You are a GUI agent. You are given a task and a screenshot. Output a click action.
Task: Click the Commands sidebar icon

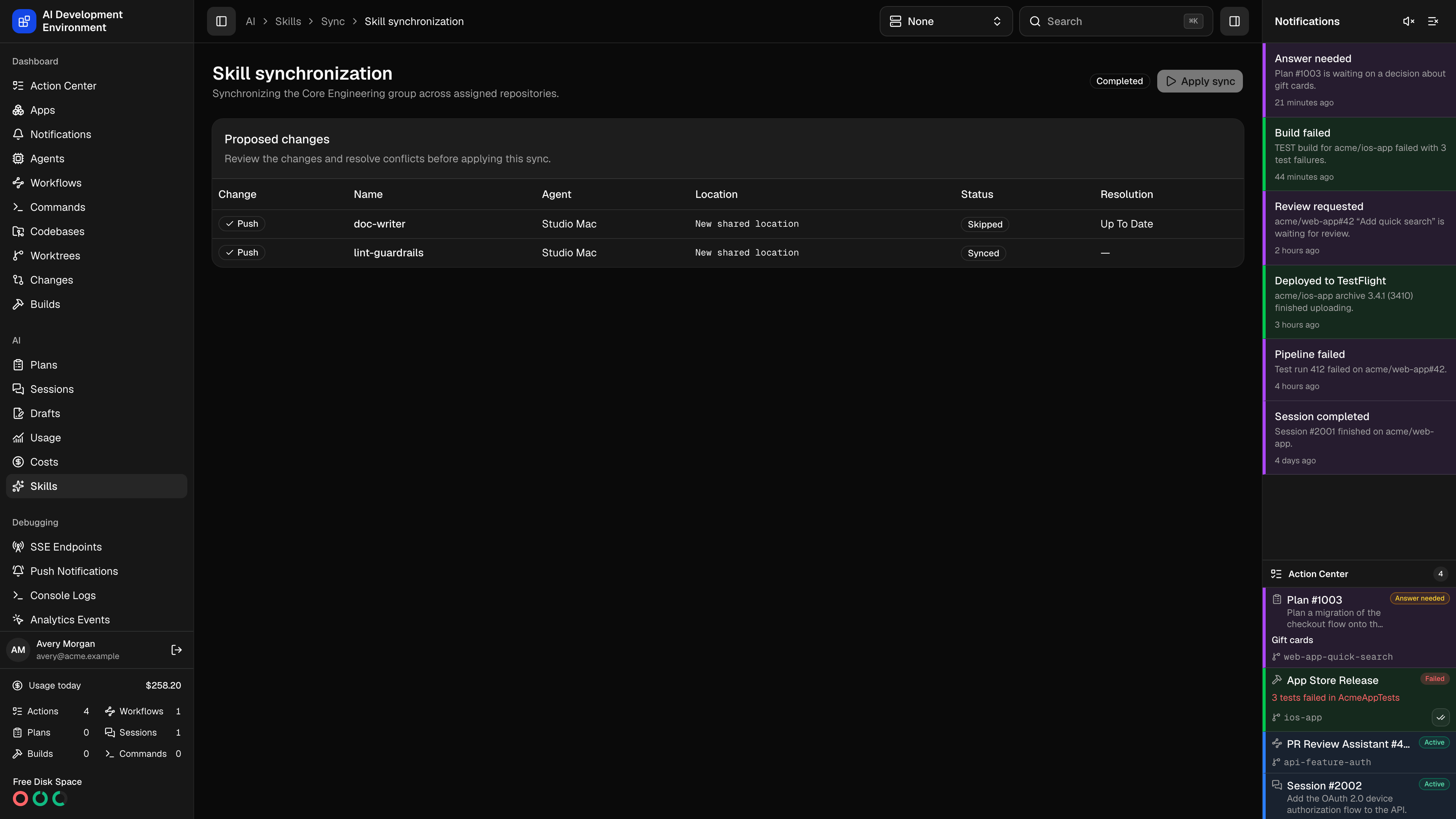(x=18, y=207)
